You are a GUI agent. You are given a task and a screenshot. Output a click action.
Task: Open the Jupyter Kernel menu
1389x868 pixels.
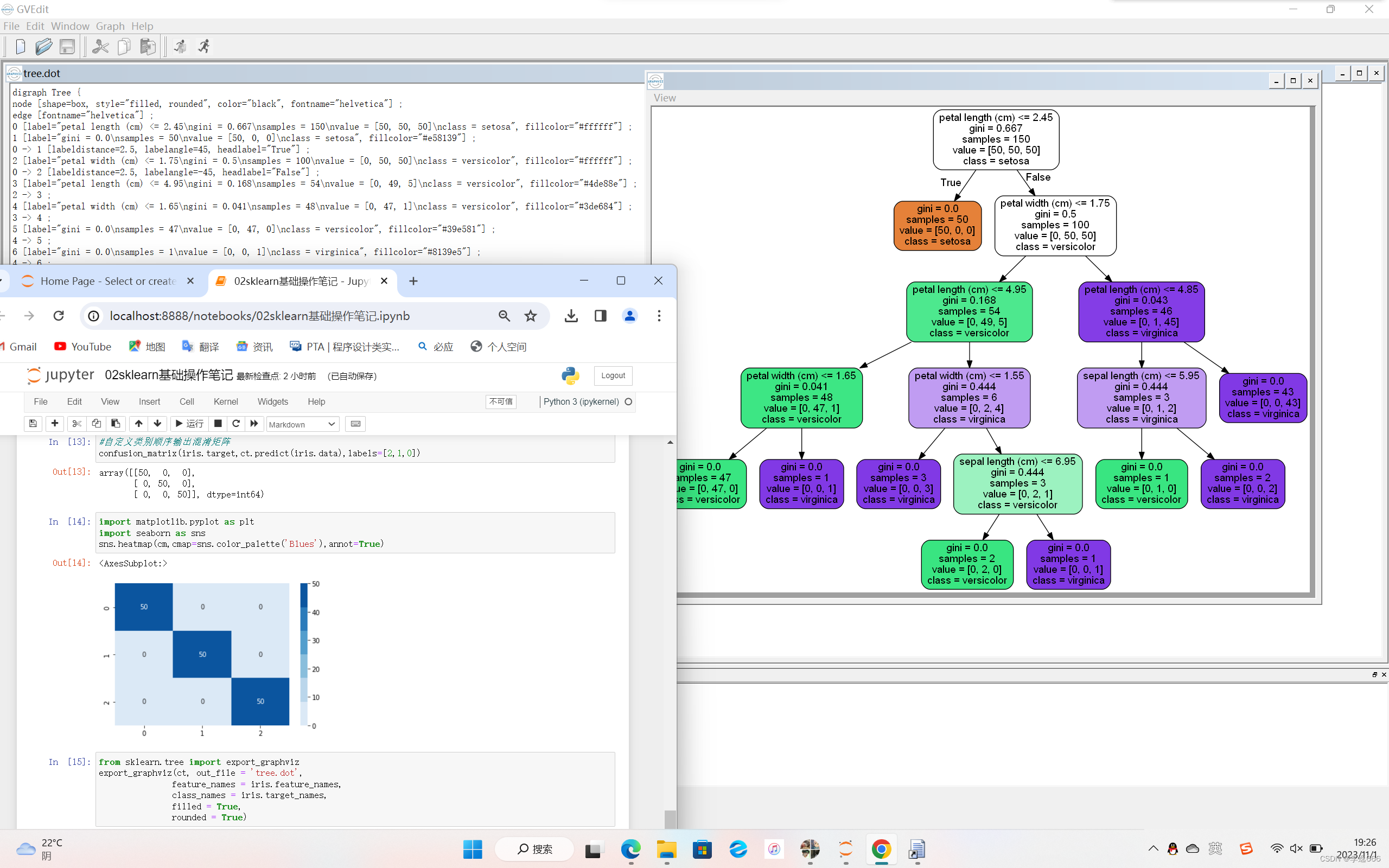[226, 401]
